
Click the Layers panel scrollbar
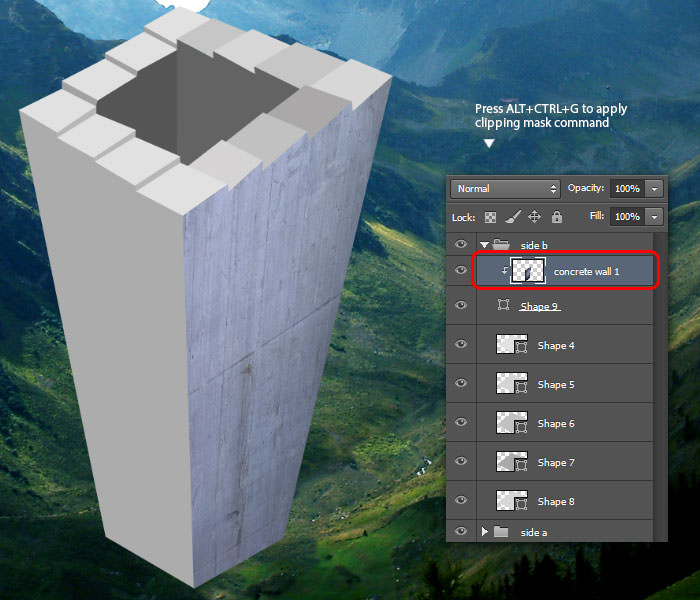(660, 386)
